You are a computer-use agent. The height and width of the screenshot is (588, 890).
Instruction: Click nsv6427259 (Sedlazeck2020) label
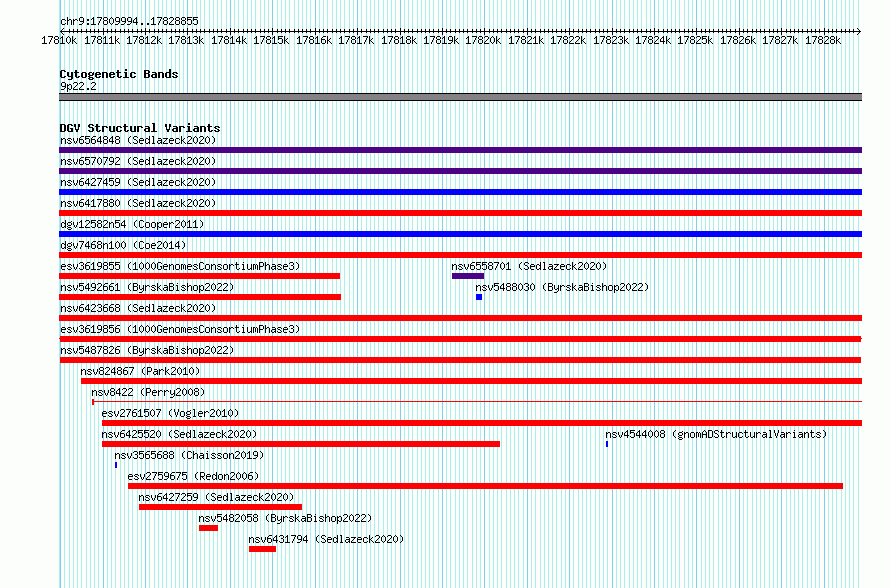click(216, 497)
